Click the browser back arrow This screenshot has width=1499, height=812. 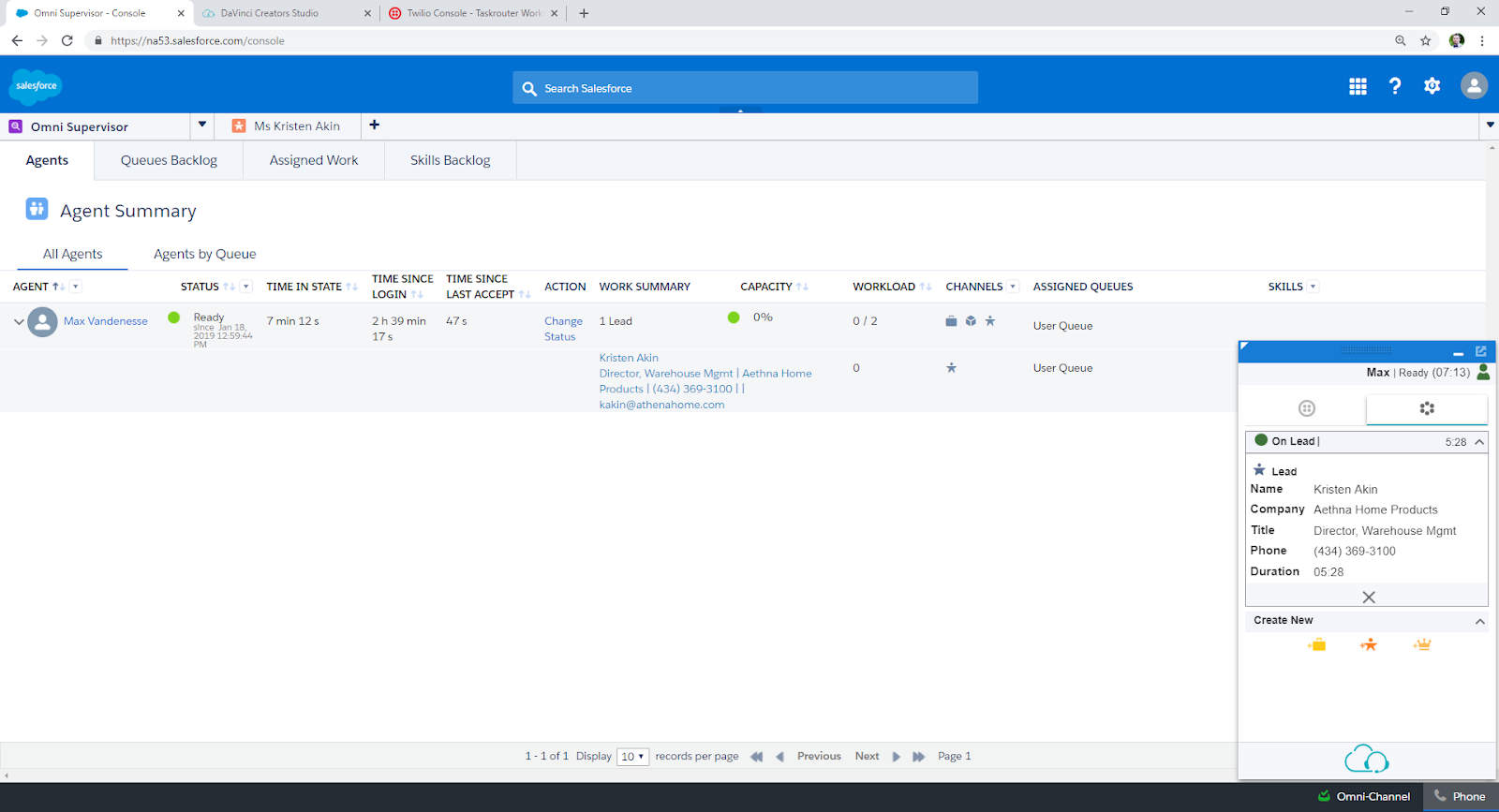click(x=17, y=40)
